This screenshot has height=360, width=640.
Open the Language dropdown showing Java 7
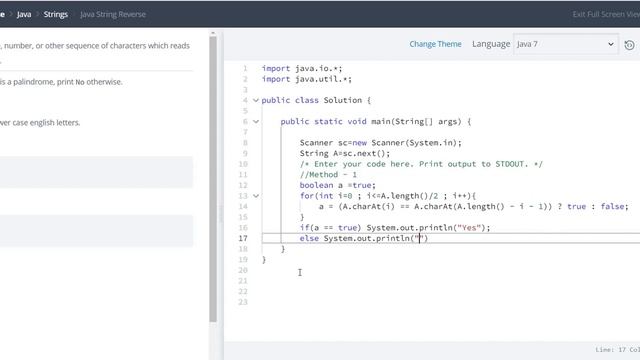[x=566, y=44]
